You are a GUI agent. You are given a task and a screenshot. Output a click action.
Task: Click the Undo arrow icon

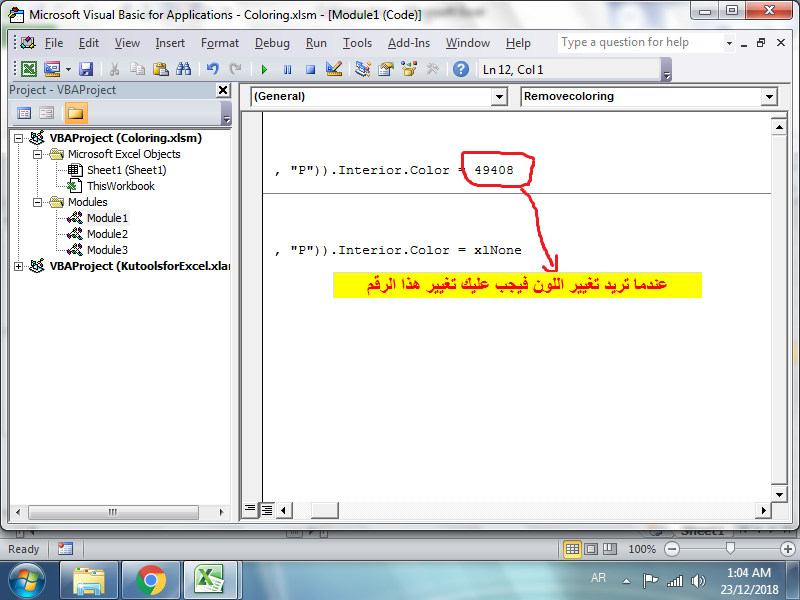pos(212,69)
